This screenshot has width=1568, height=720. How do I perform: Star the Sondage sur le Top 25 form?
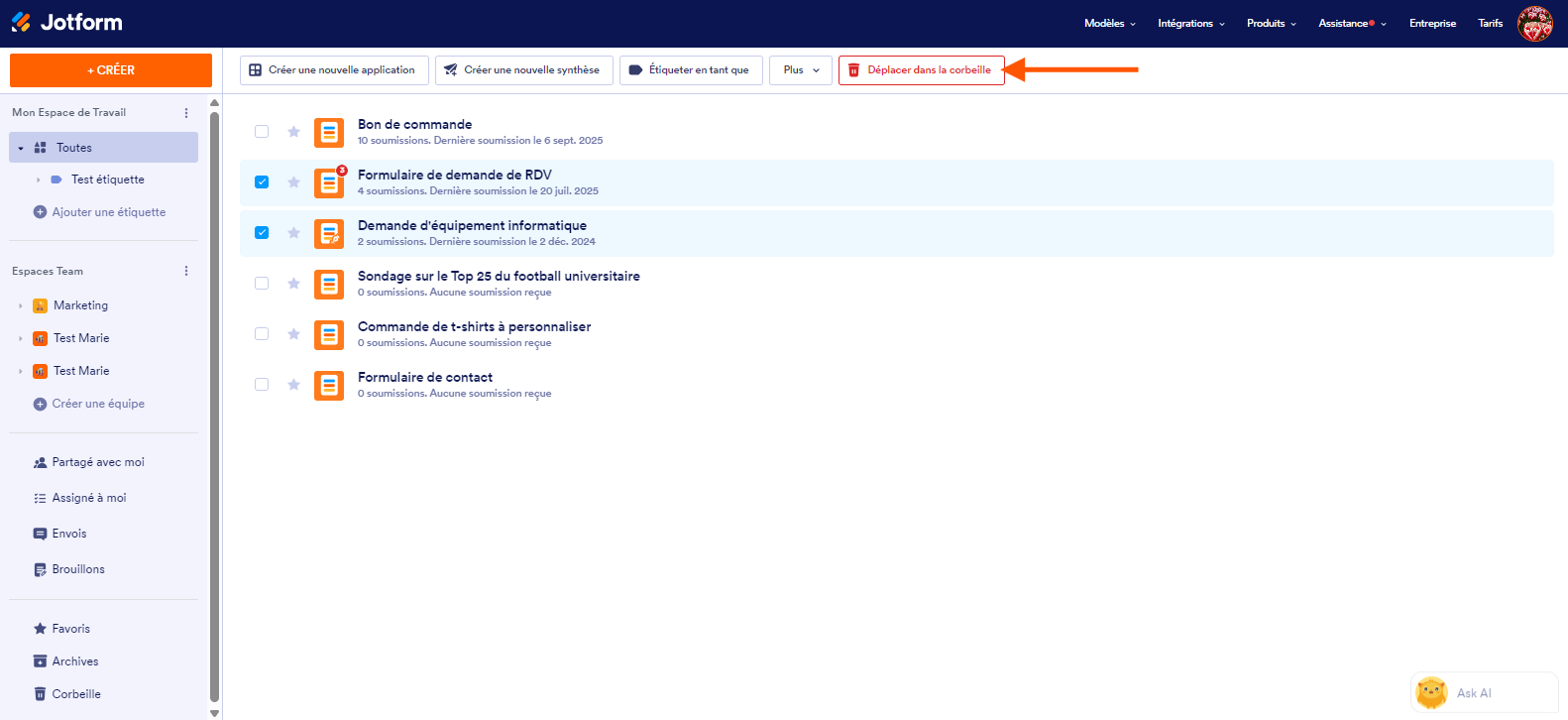coord(293,284)
